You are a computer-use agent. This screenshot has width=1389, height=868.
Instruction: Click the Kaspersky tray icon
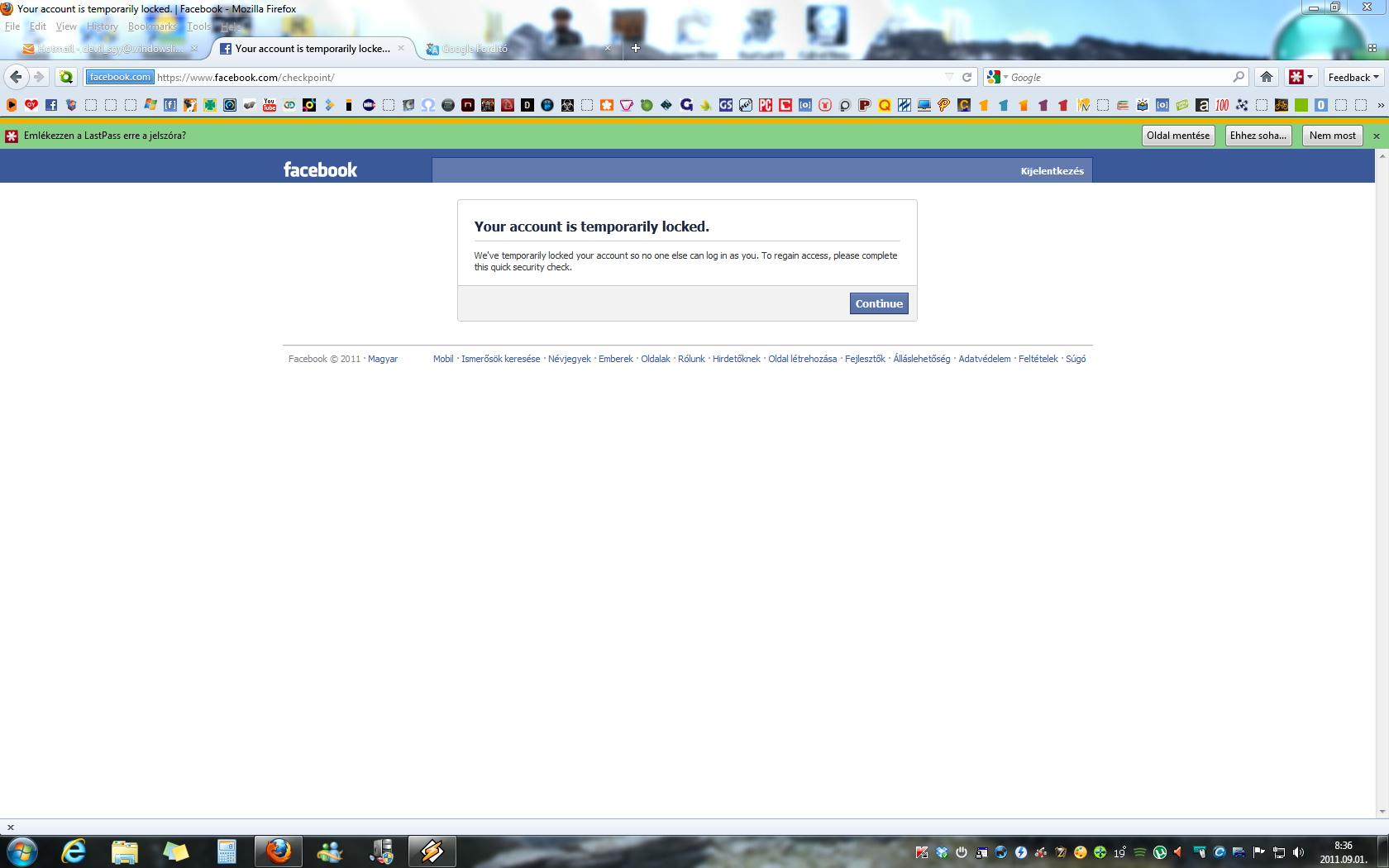point(922,852)
